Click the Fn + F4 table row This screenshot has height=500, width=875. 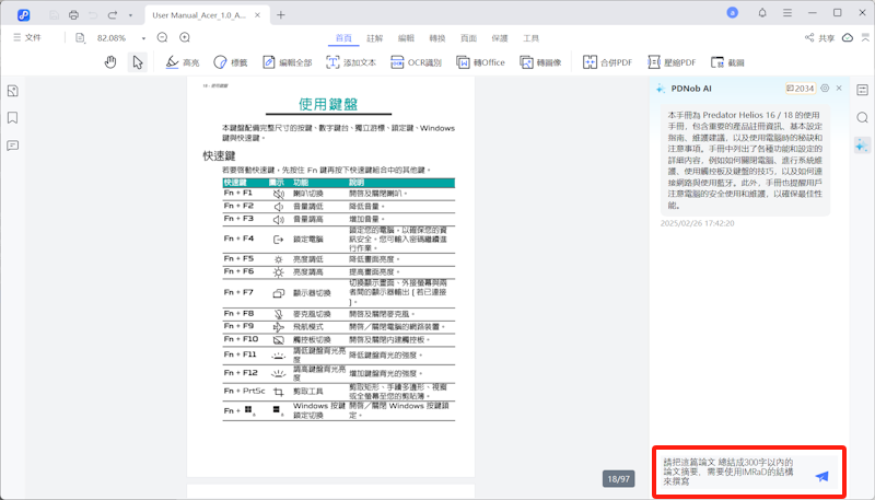pos(339,239)
